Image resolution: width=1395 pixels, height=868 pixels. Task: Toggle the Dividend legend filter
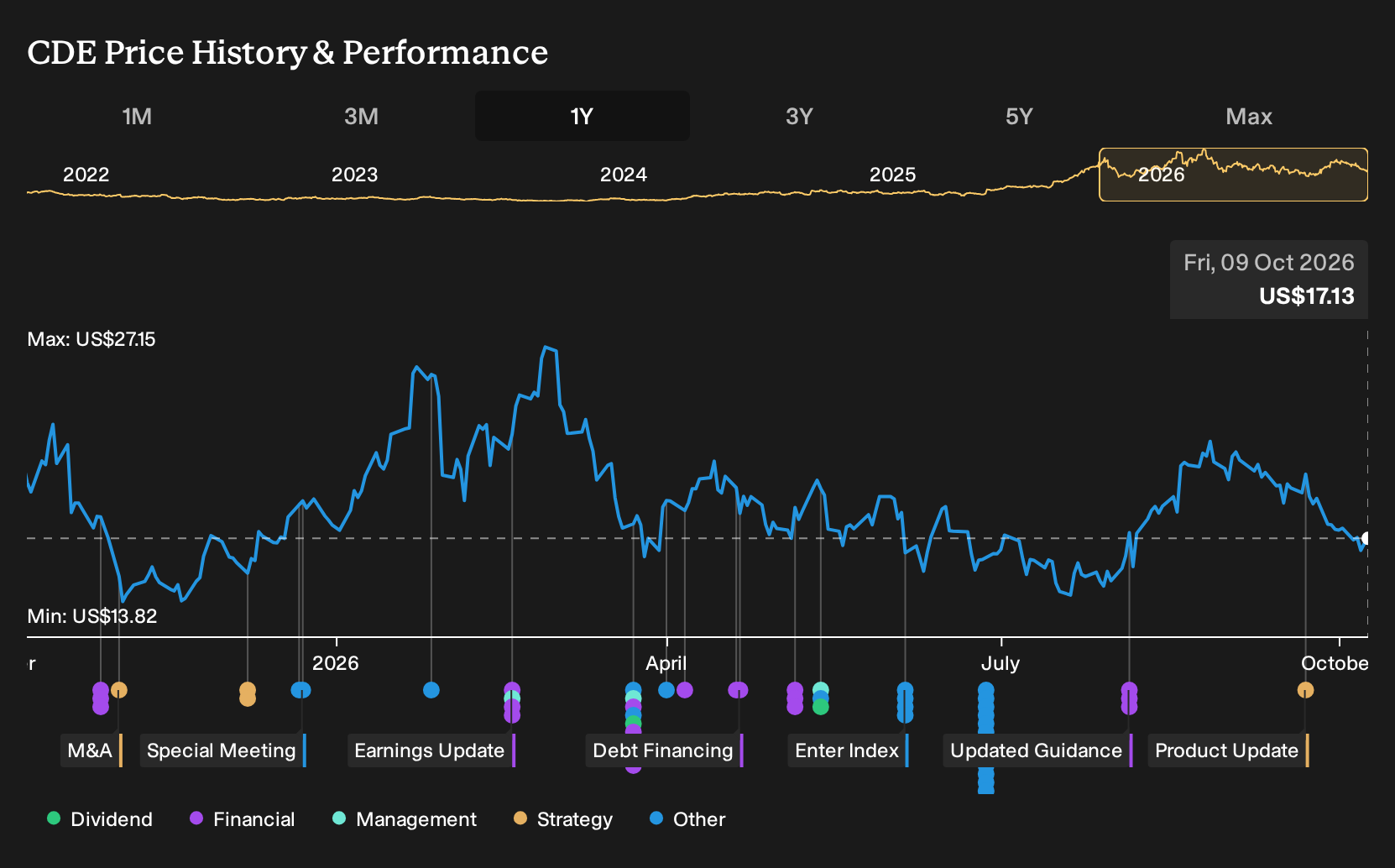[100, 819]
